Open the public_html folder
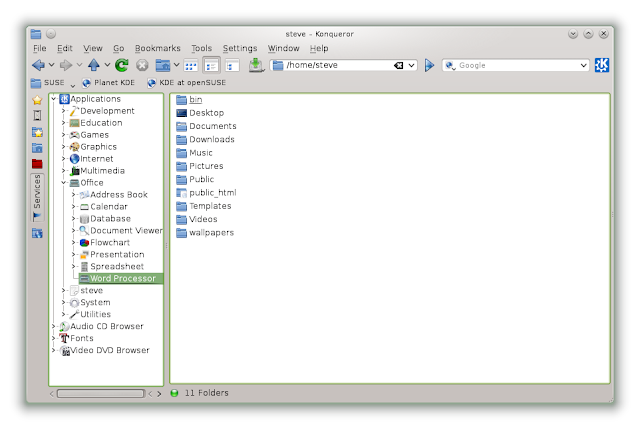The height and width of the screenshot is (429, 640). [x=207, y=193]
